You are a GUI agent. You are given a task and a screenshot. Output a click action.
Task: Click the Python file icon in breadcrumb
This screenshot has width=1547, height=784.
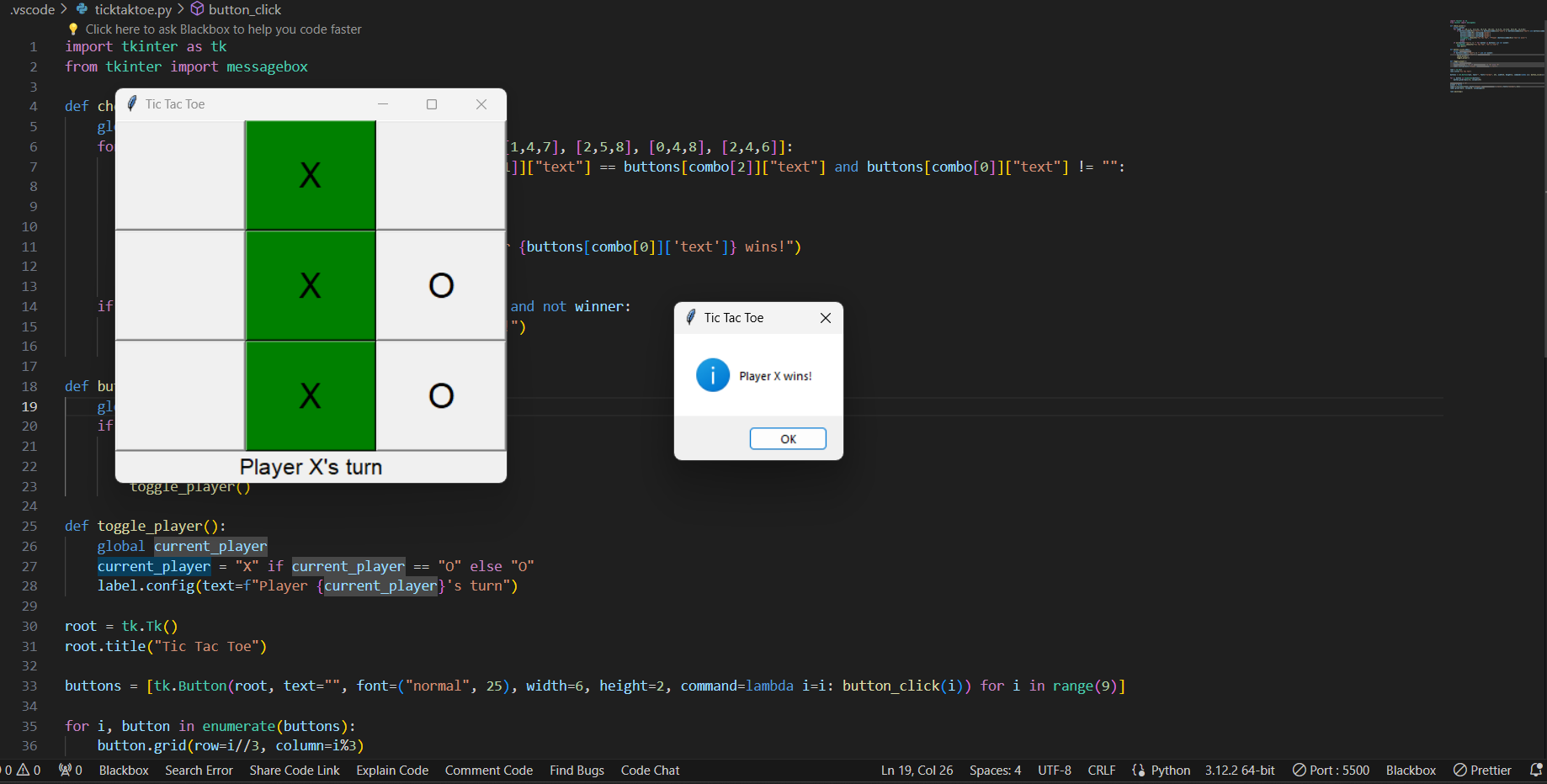[x=82, y=9]
